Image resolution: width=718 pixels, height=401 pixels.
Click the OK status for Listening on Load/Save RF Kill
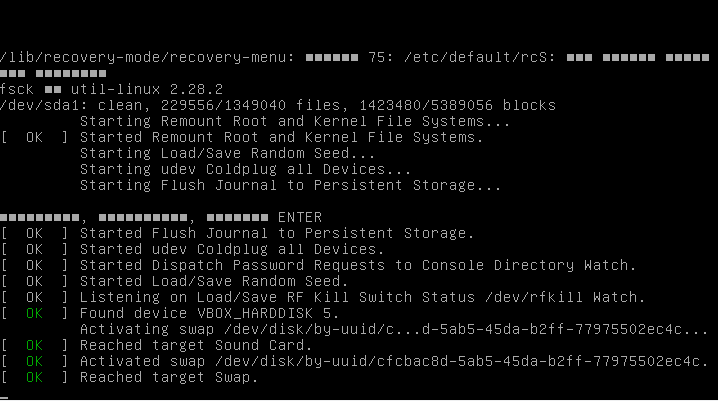34,298
